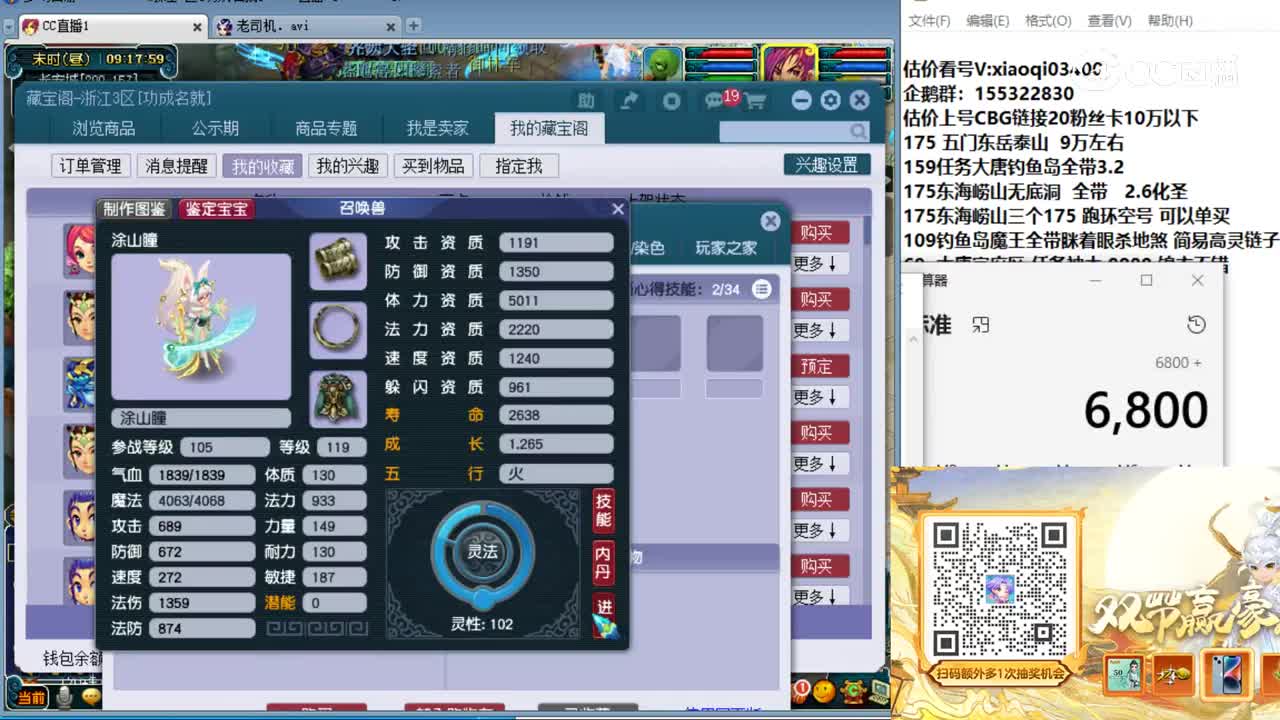Switch to the 染色 tab
The height and width of the screenshot is (720, 1280).
click(648, 247)
